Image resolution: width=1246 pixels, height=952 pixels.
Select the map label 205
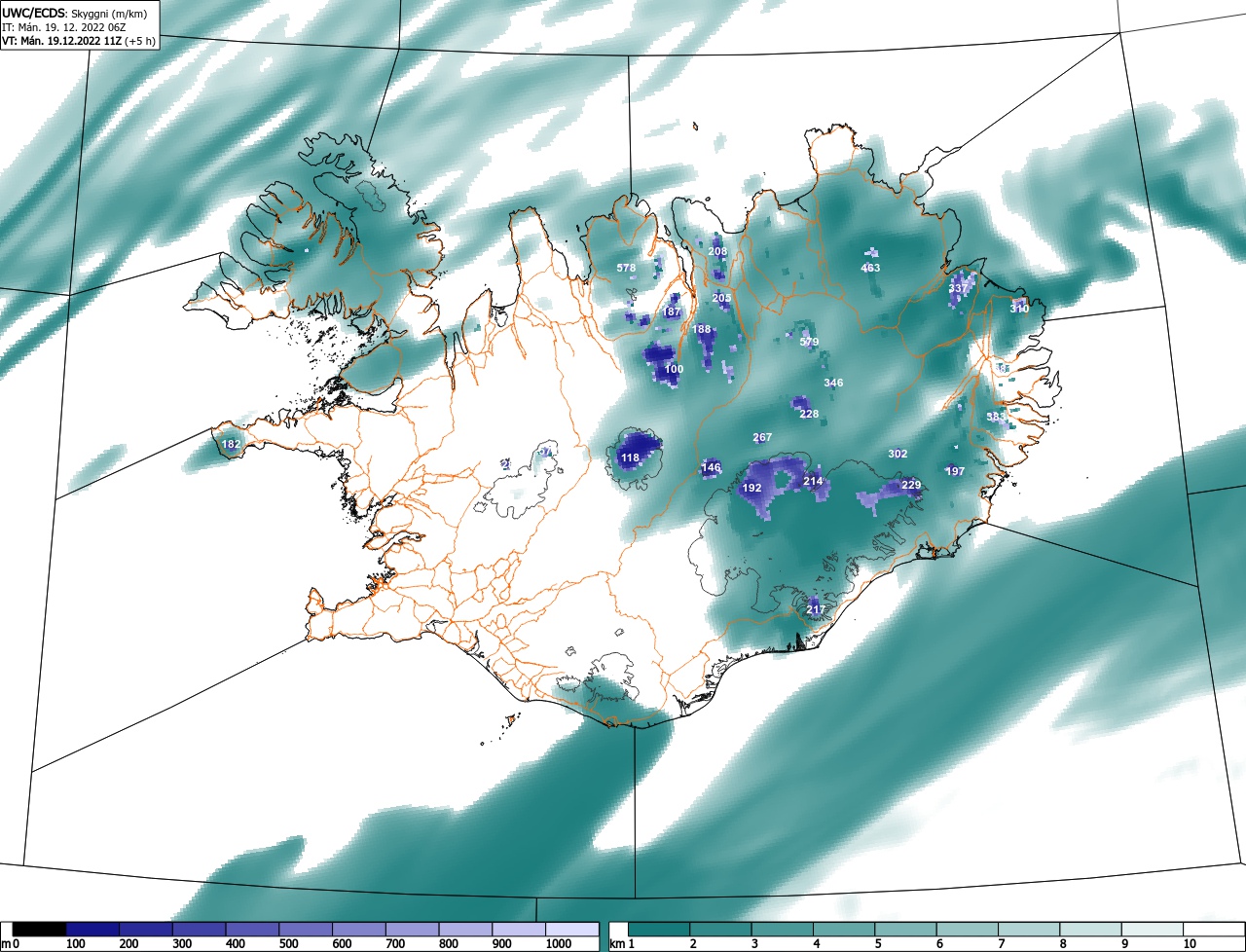pyautogui.click(x=721, y=298)
